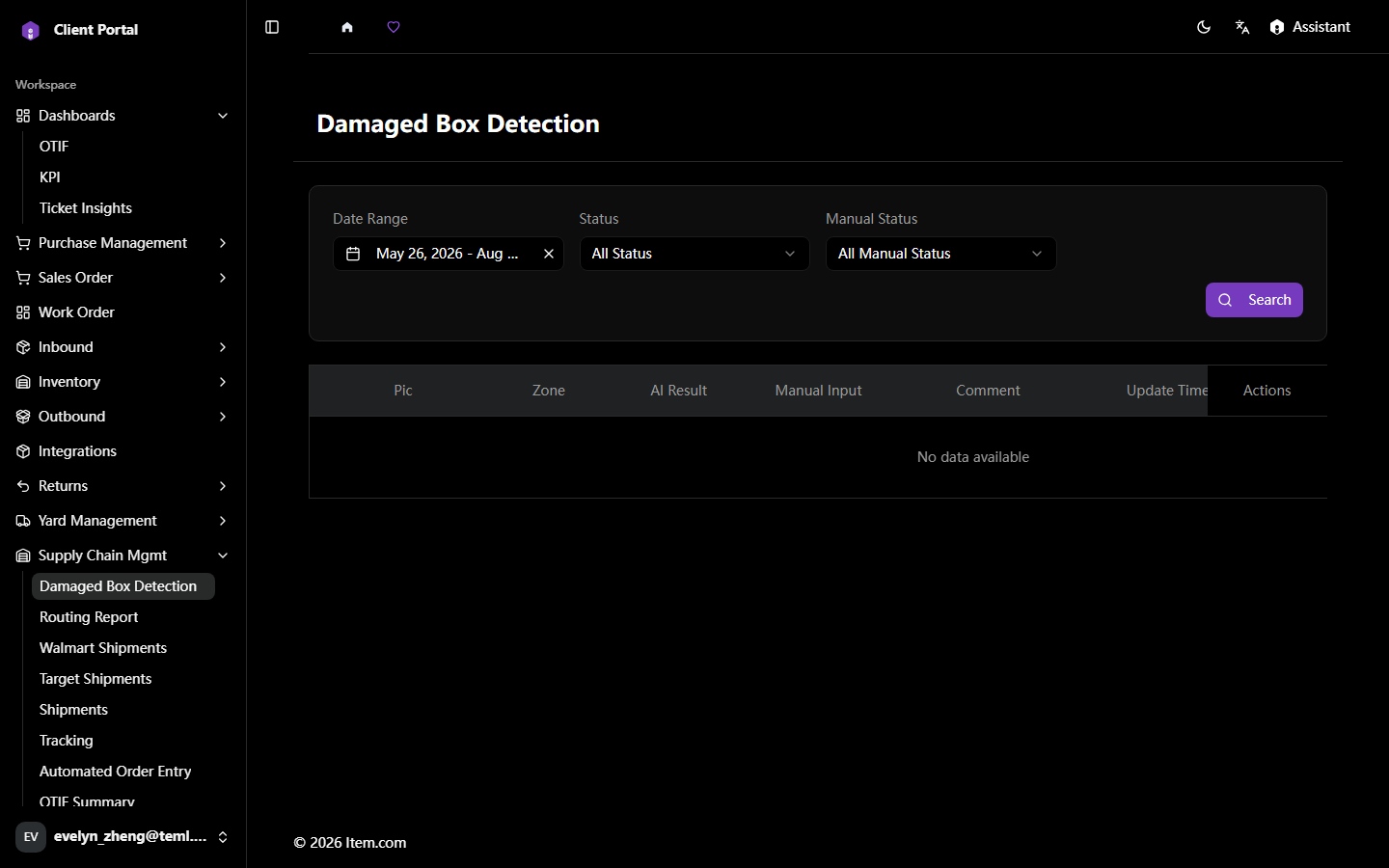
Task: Click the Client Portal logo icon
Action: 31,30
